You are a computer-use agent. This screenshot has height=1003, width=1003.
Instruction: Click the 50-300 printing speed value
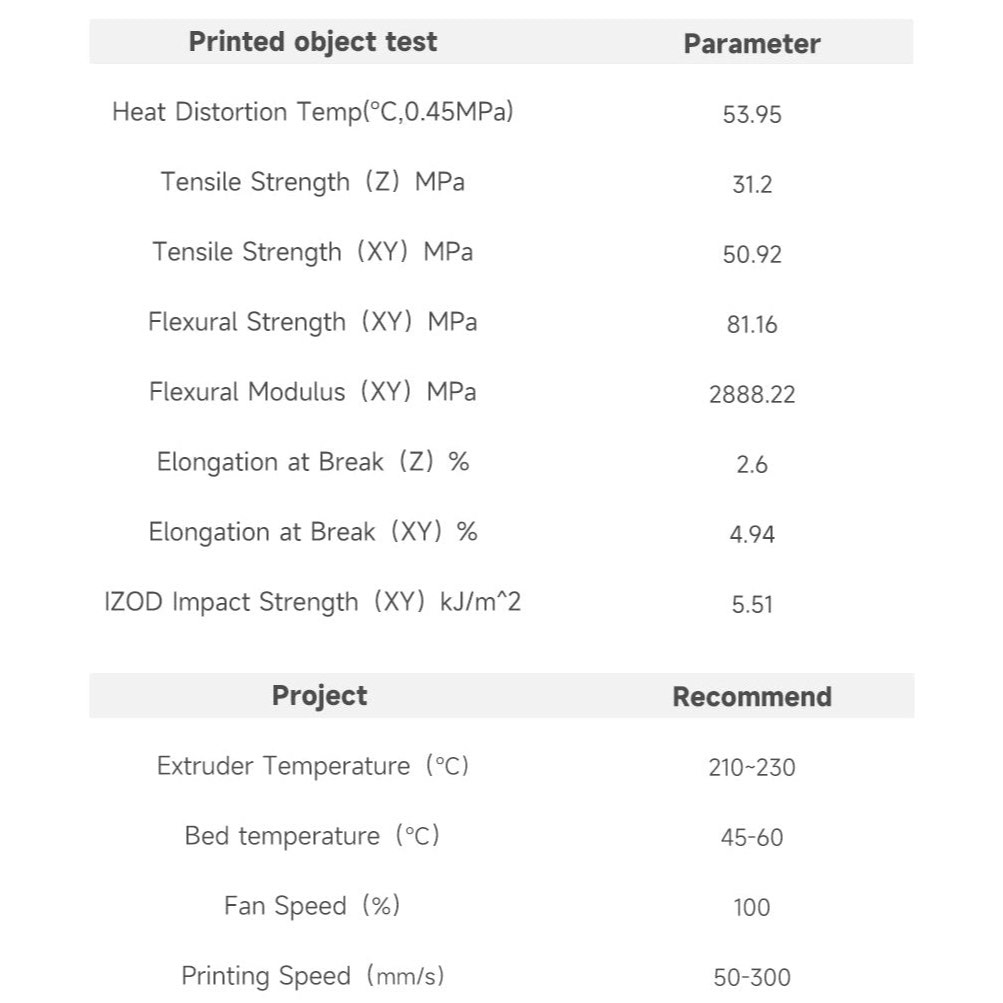click(x=752, y=978)
